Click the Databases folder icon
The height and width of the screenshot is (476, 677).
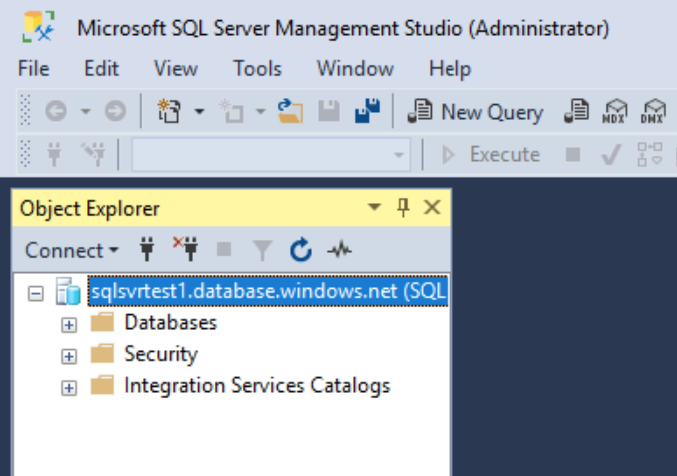pos(102,322)
